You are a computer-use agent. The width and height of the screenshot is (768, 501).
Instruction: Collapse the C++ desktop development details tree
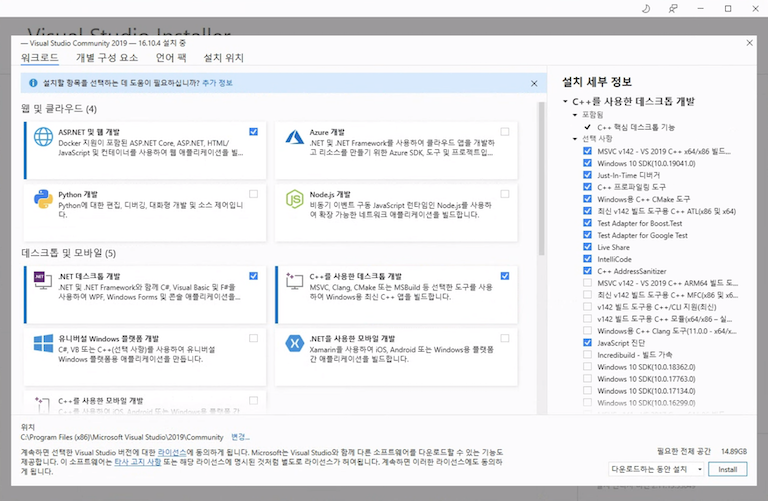click(565, 101)
